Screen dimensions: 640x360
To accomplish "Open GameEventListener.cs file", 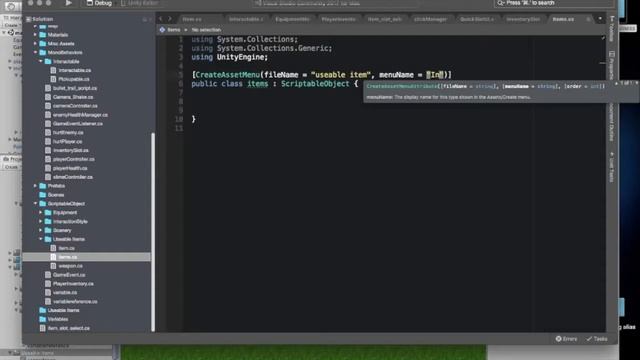I will pos(78,124).
